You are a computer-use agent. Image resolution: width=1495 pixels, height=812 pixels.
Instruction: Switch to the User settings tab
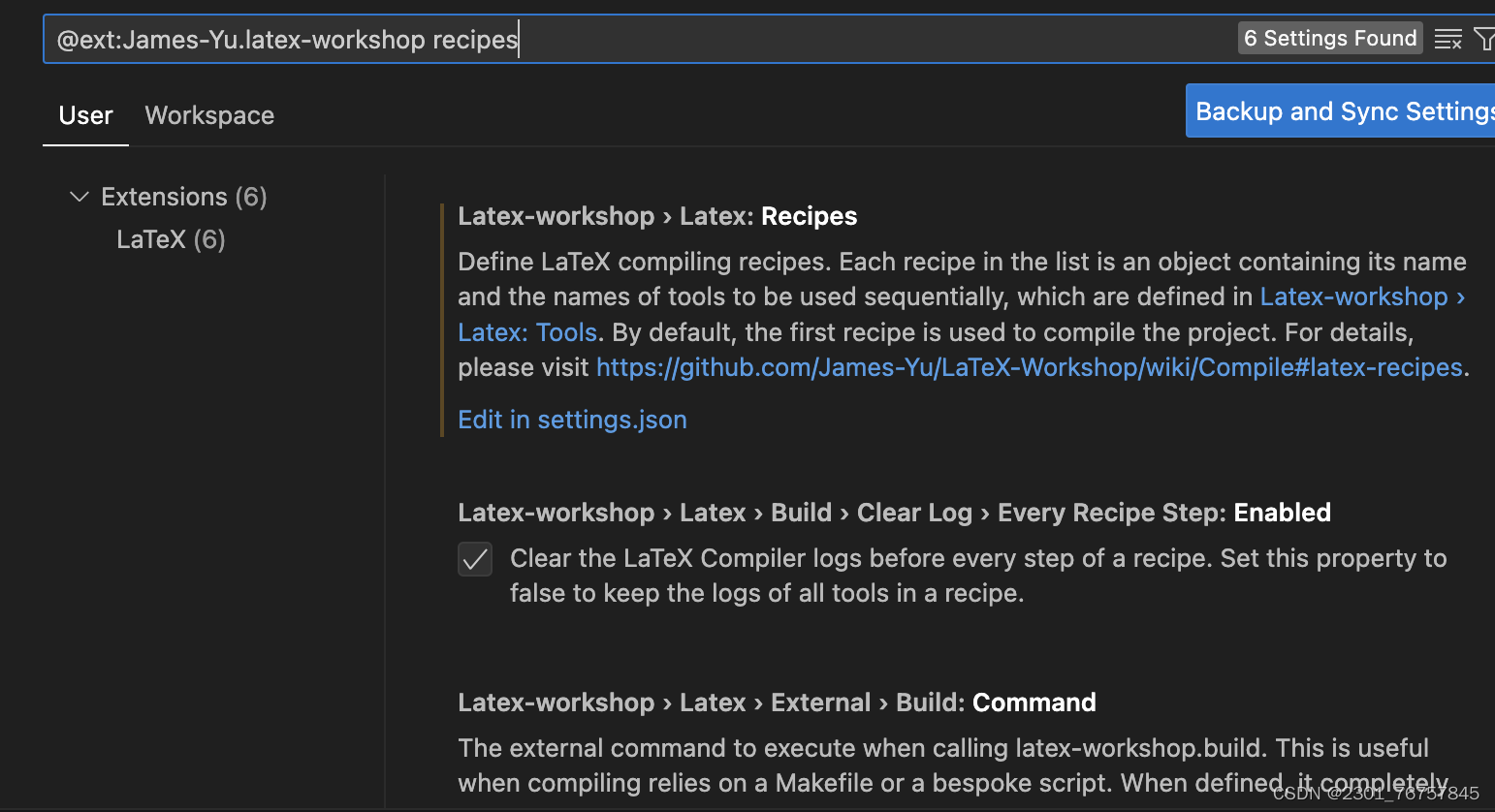tap(85, 115)
